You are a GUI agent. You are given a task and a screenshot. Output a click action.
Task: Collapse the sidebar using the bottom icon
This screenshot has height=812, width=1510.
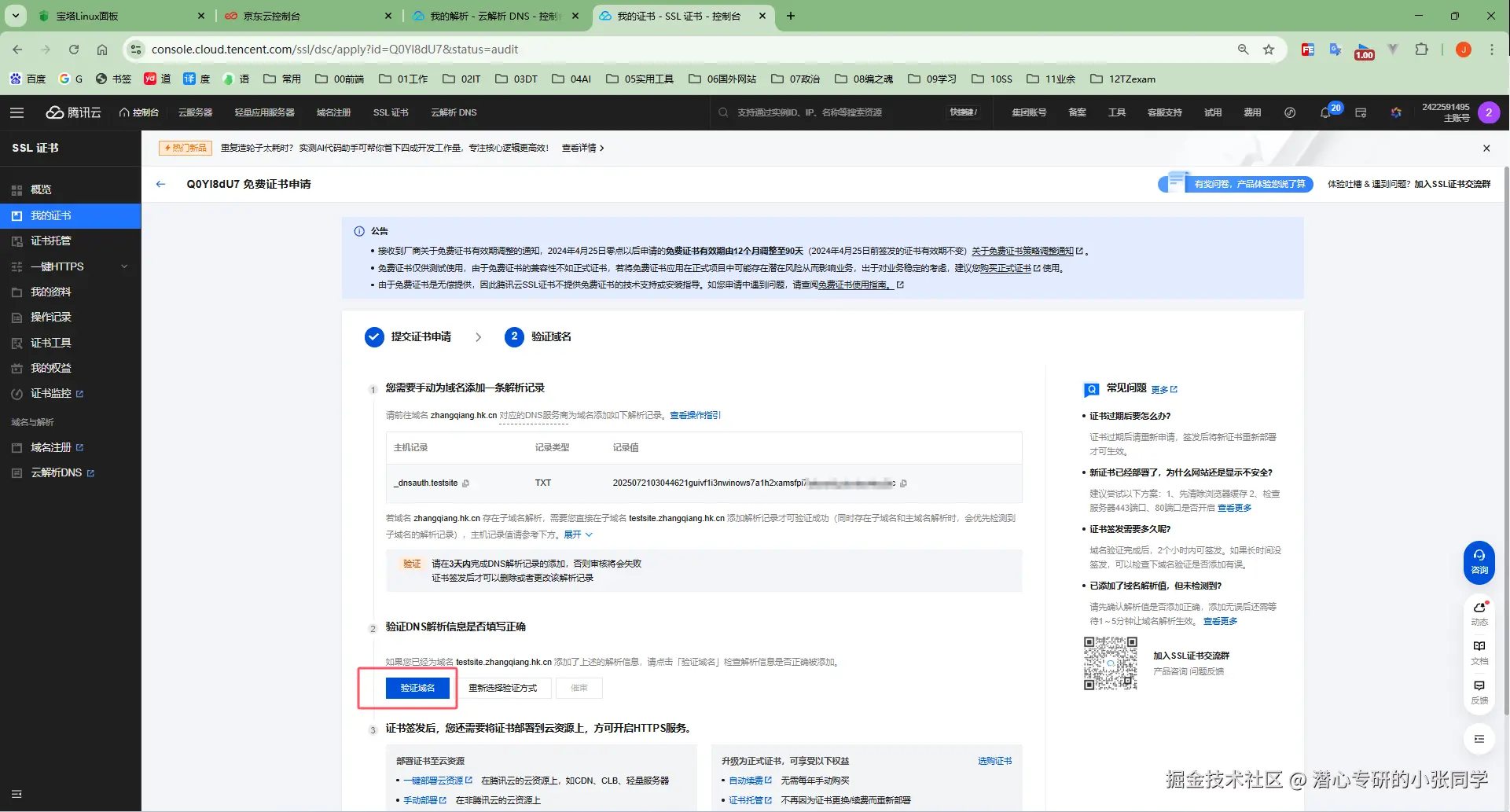click(x=17, y=794)
